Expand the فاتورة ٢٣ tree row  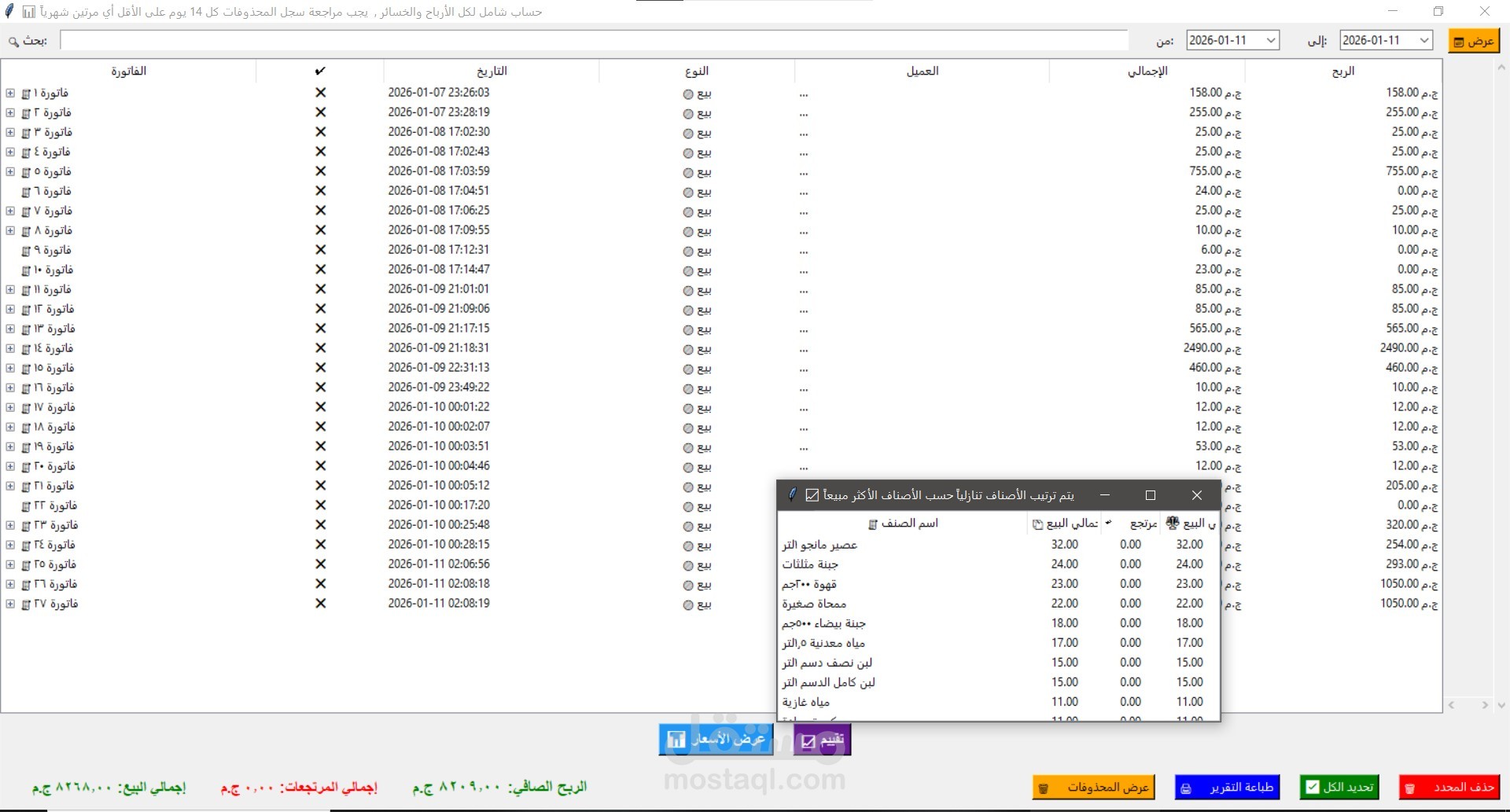click(10, 525)
